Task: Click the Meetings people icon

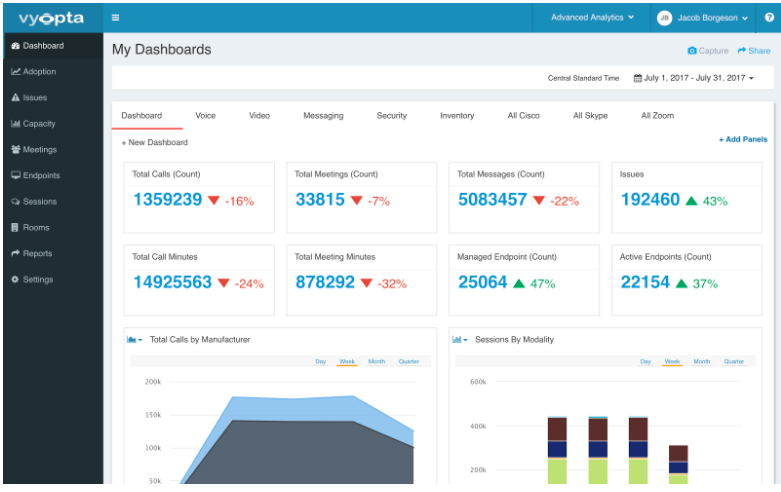Action: point(16,149)
